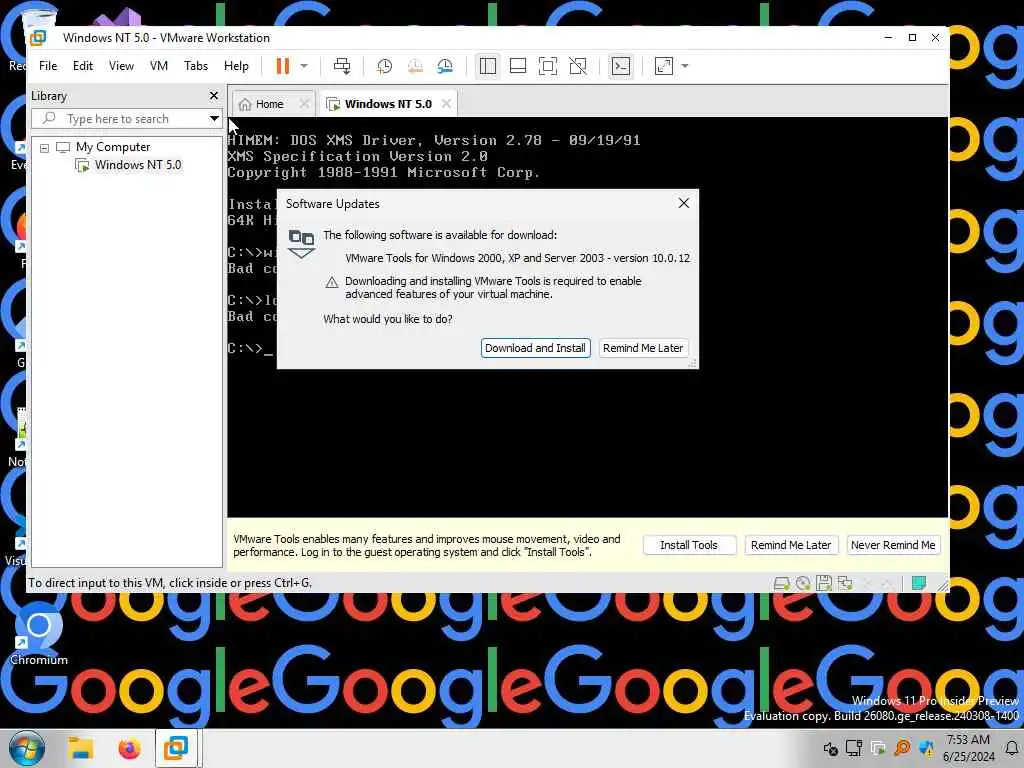Viewport: 1024px width, 768px height.
Task: Revert the virtual machine to a snapshot
Action: click(415, 66)
